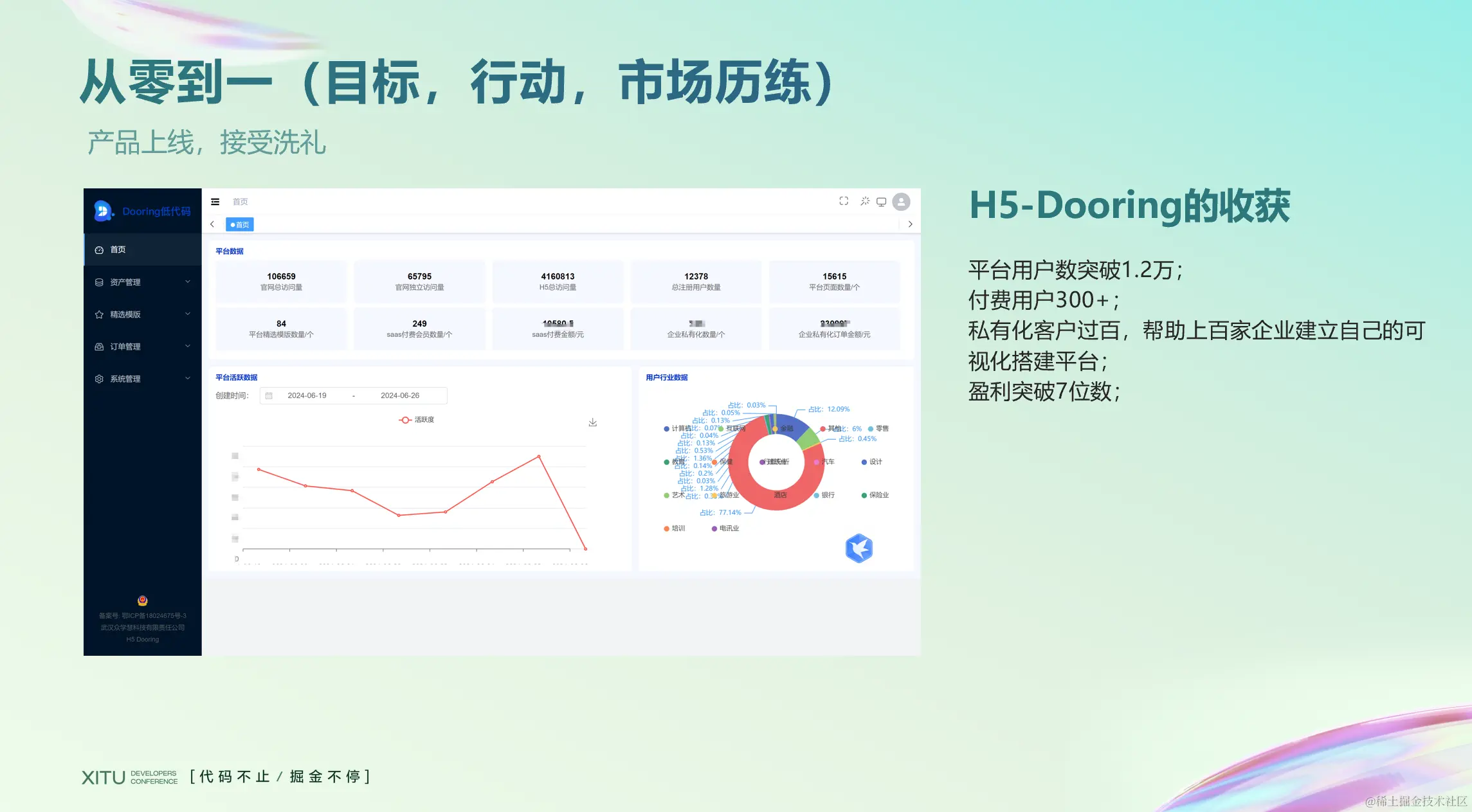
Task: Click the Dooring低代码 brand title
Action: [156, 212]
